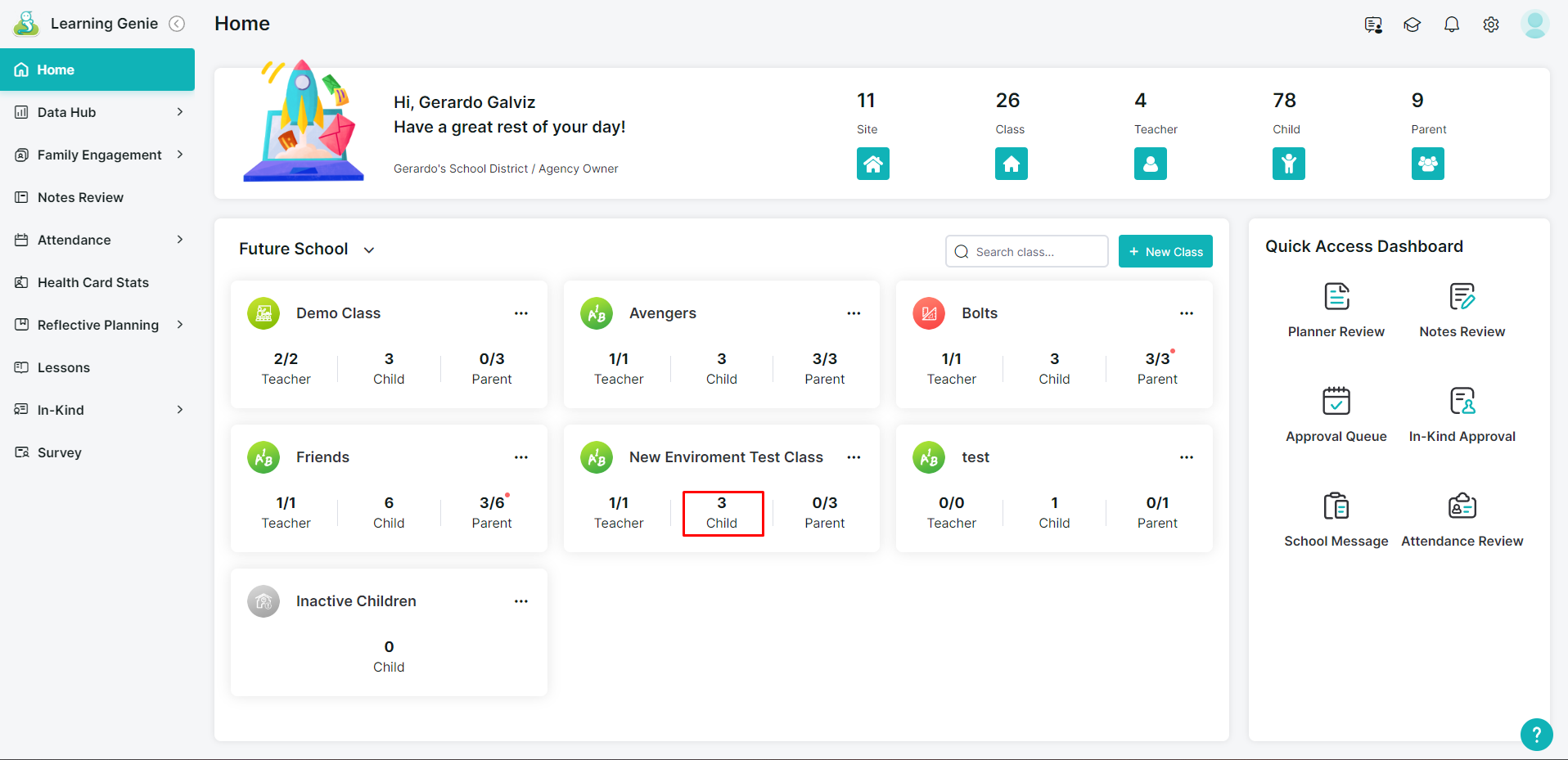The height and width of the screenshot is (760, 1568).
Task: Go to Lessons in the sidebar
Action: (x=63, y=367)
